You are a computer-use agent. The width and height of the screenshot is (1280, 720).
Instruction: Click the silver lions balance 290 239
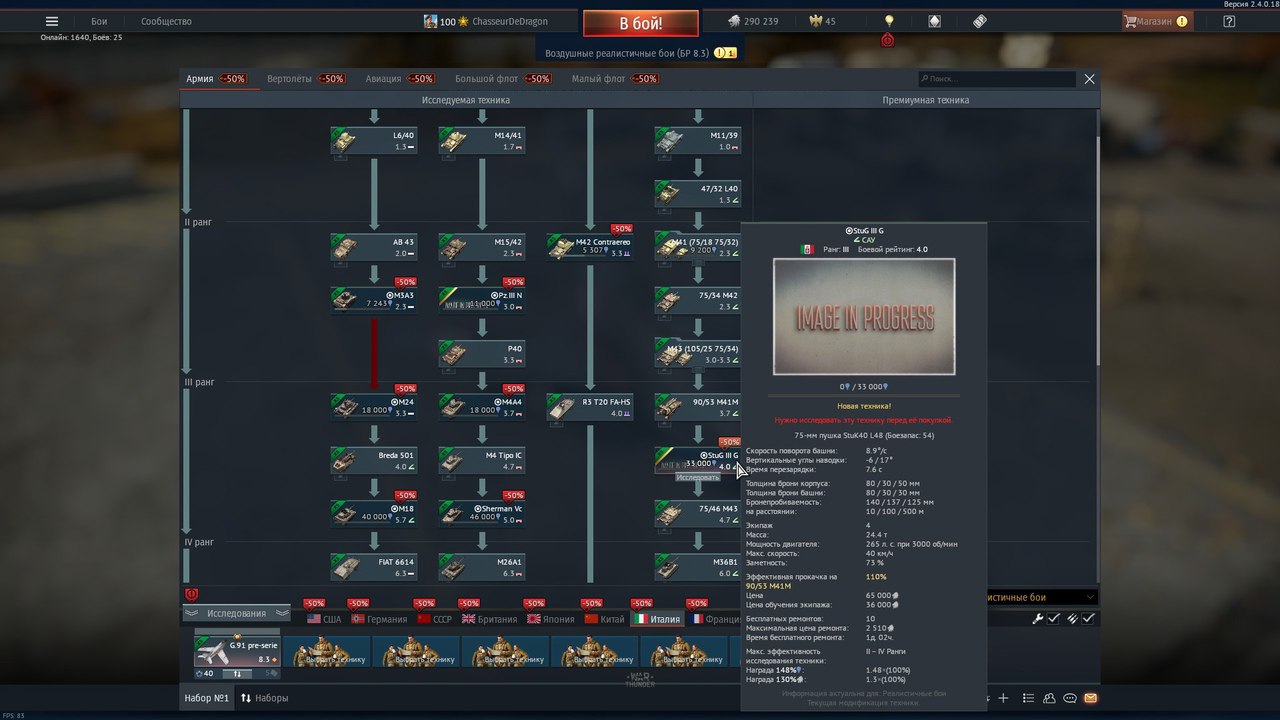pyautogui.click(x=752, y=21)
